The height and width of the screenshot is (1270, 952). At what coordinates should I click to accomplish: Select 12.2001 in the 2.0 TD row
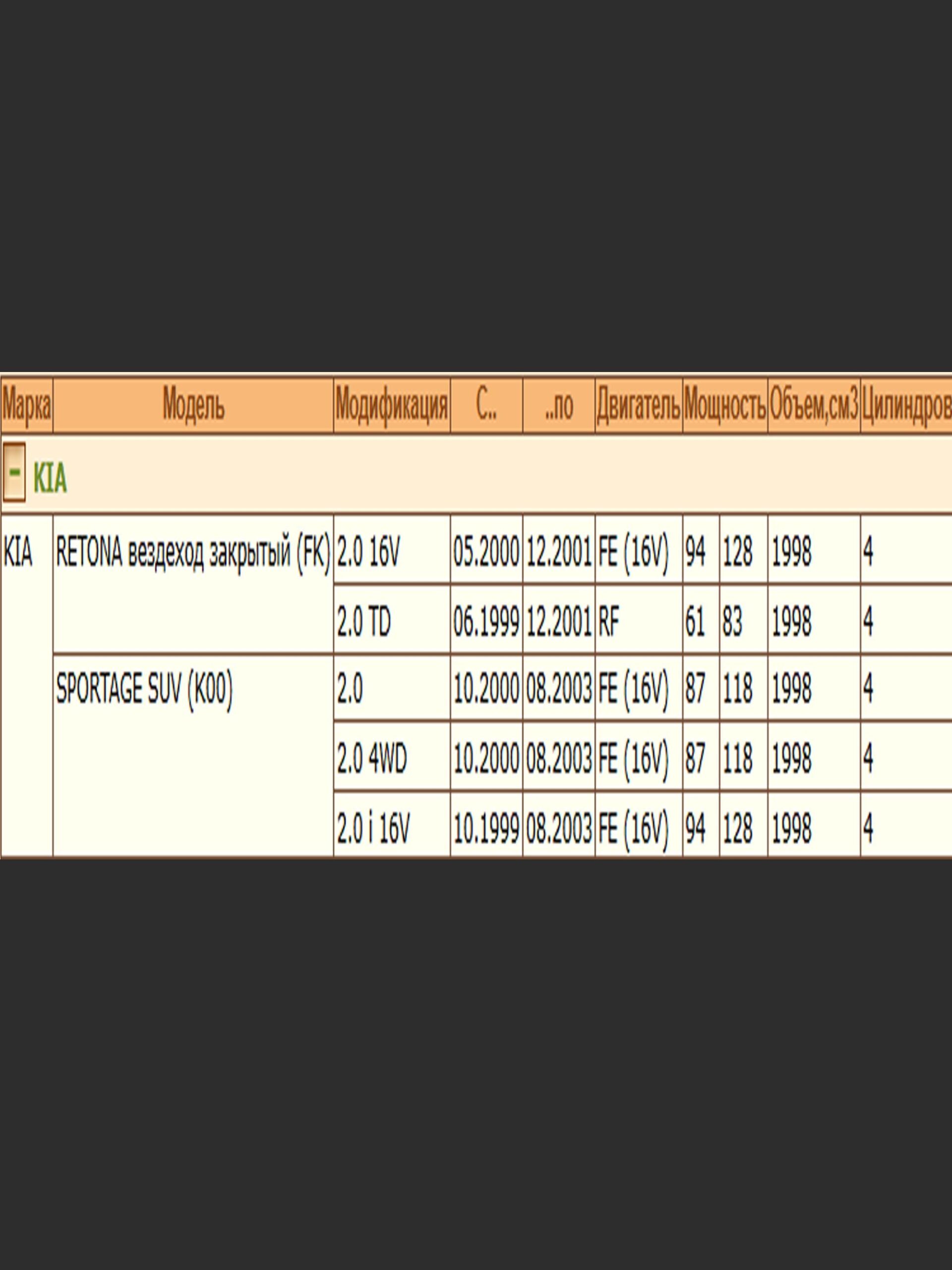coord(559,620)
